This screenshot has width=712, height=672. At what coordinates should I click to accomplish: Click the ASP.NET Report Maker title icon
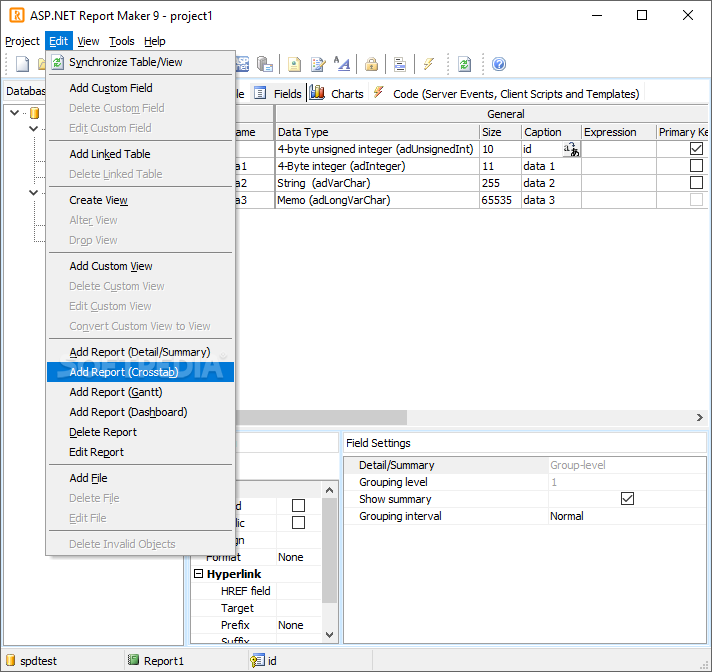(x=17, y=15)
